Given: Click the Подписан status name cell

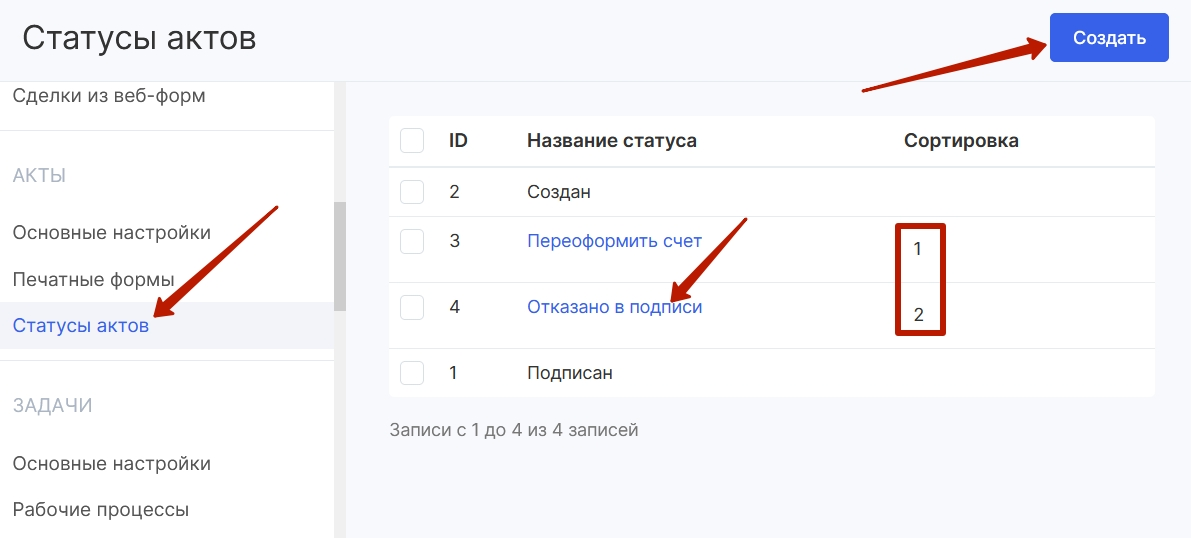Looking at the screenshot, I should coord(570,373).
